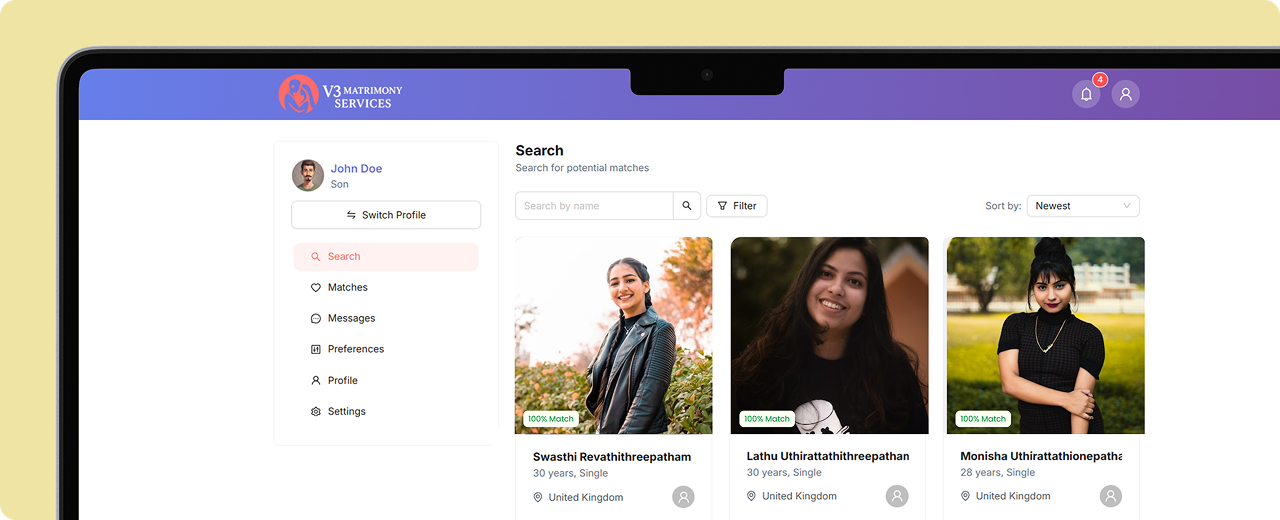Click the notification count badge showing 4
The image size is (1280, 520).
(1100, 80)
